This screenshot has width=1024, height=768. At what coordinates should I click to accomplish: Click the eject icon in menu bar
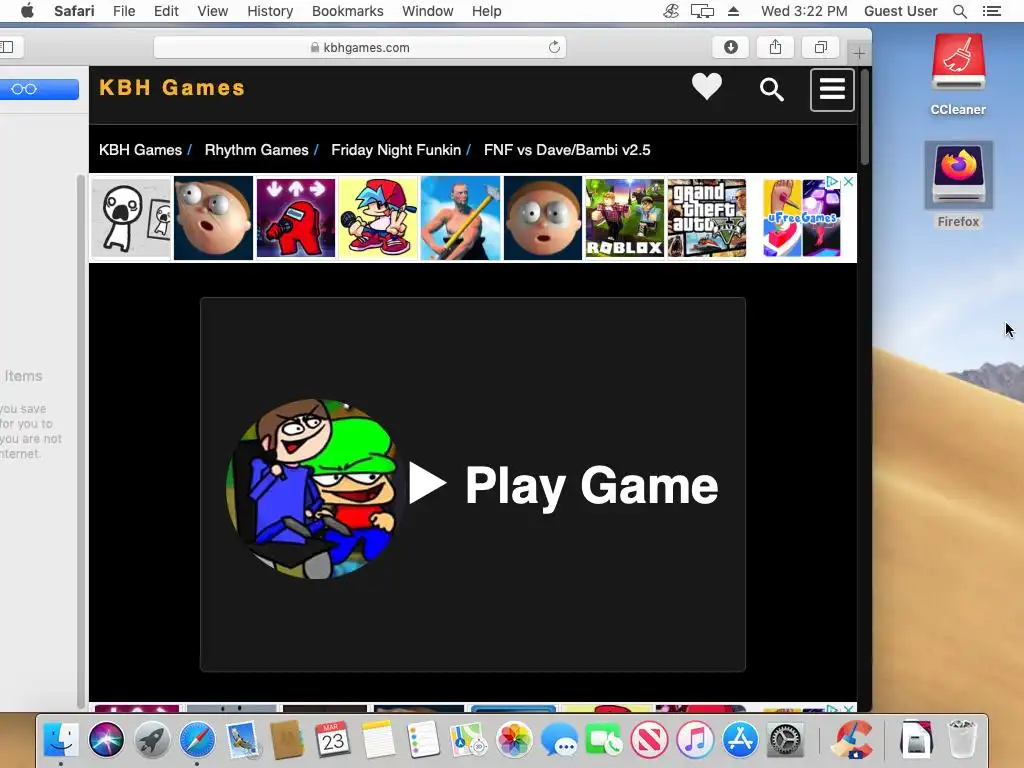coord(733,11)
